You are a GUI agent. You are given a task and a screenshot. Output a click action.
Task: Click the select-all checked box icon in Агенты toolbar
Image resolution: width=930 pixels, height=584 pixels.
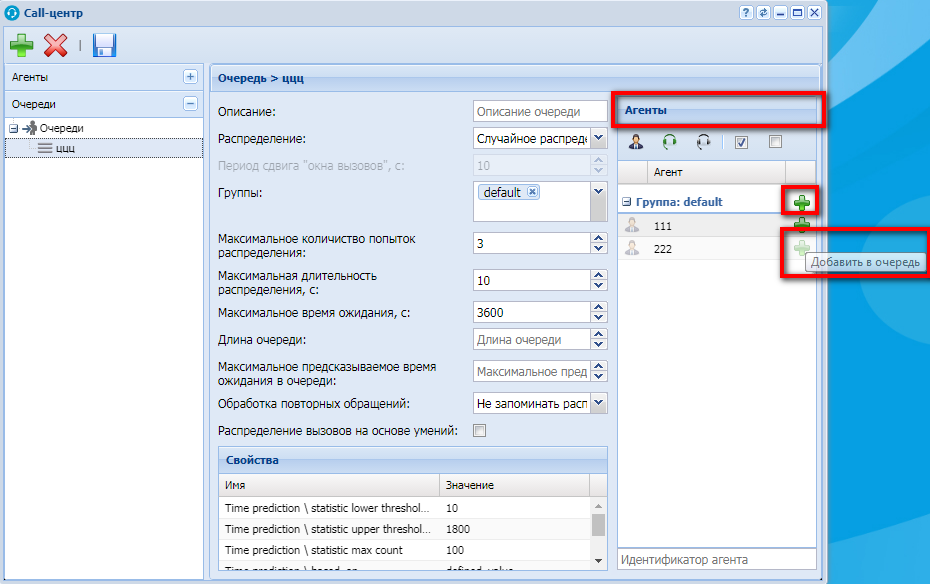741,142
